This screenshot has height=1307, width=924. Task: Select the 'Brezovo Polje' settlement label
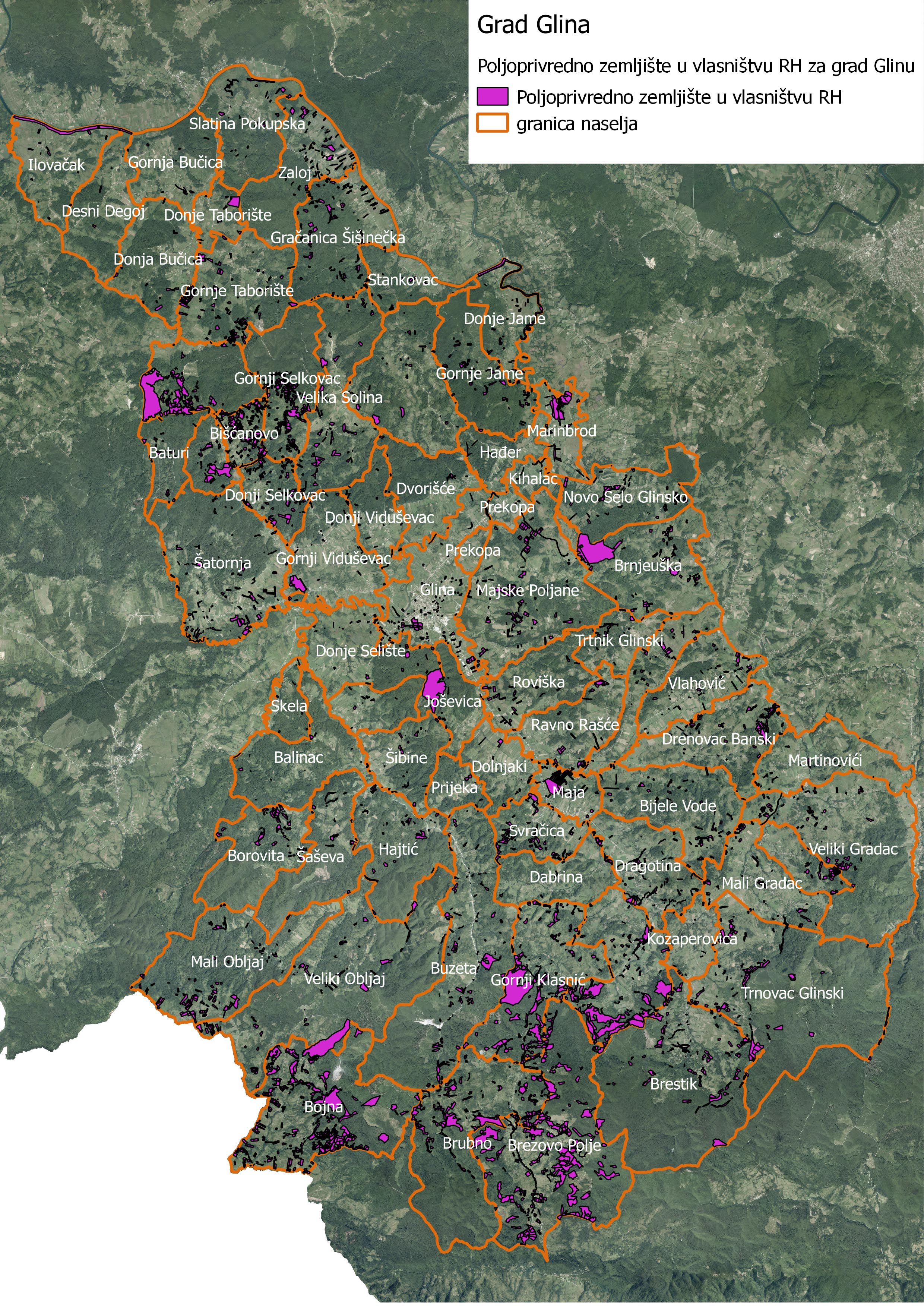point(554,1145)
